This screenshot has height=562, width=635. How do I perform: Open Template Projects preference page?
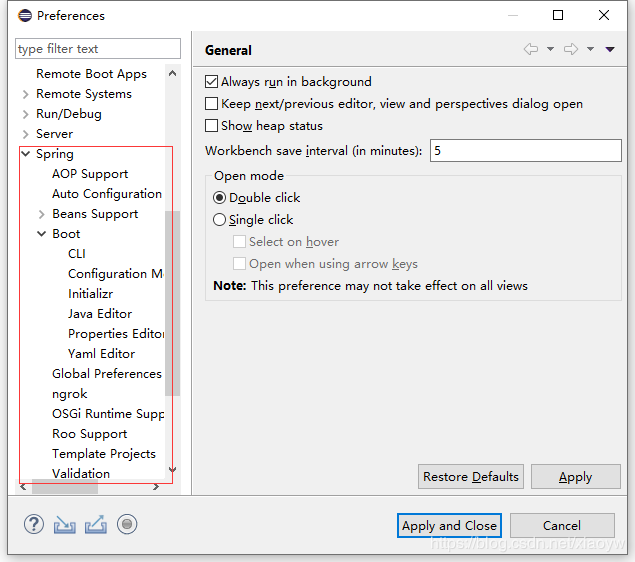[104, 454]
